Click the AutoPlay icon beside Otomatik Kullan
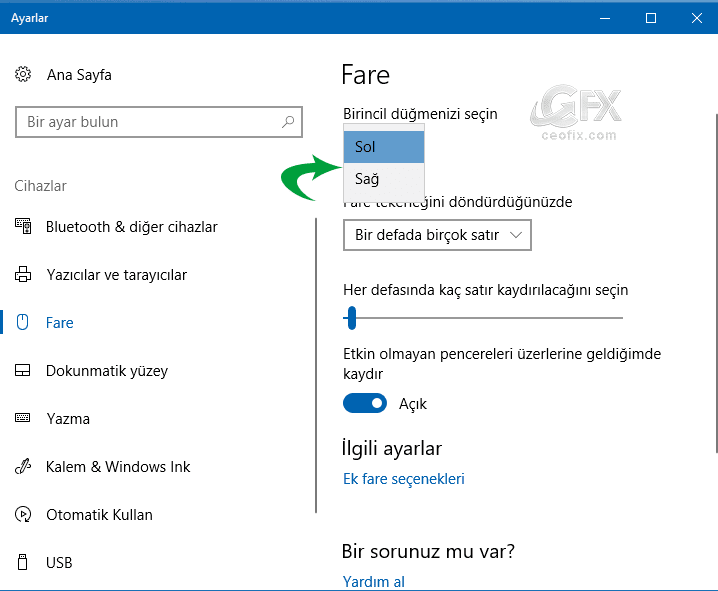Viewport: 718px width, 591px height. point(23,514)
